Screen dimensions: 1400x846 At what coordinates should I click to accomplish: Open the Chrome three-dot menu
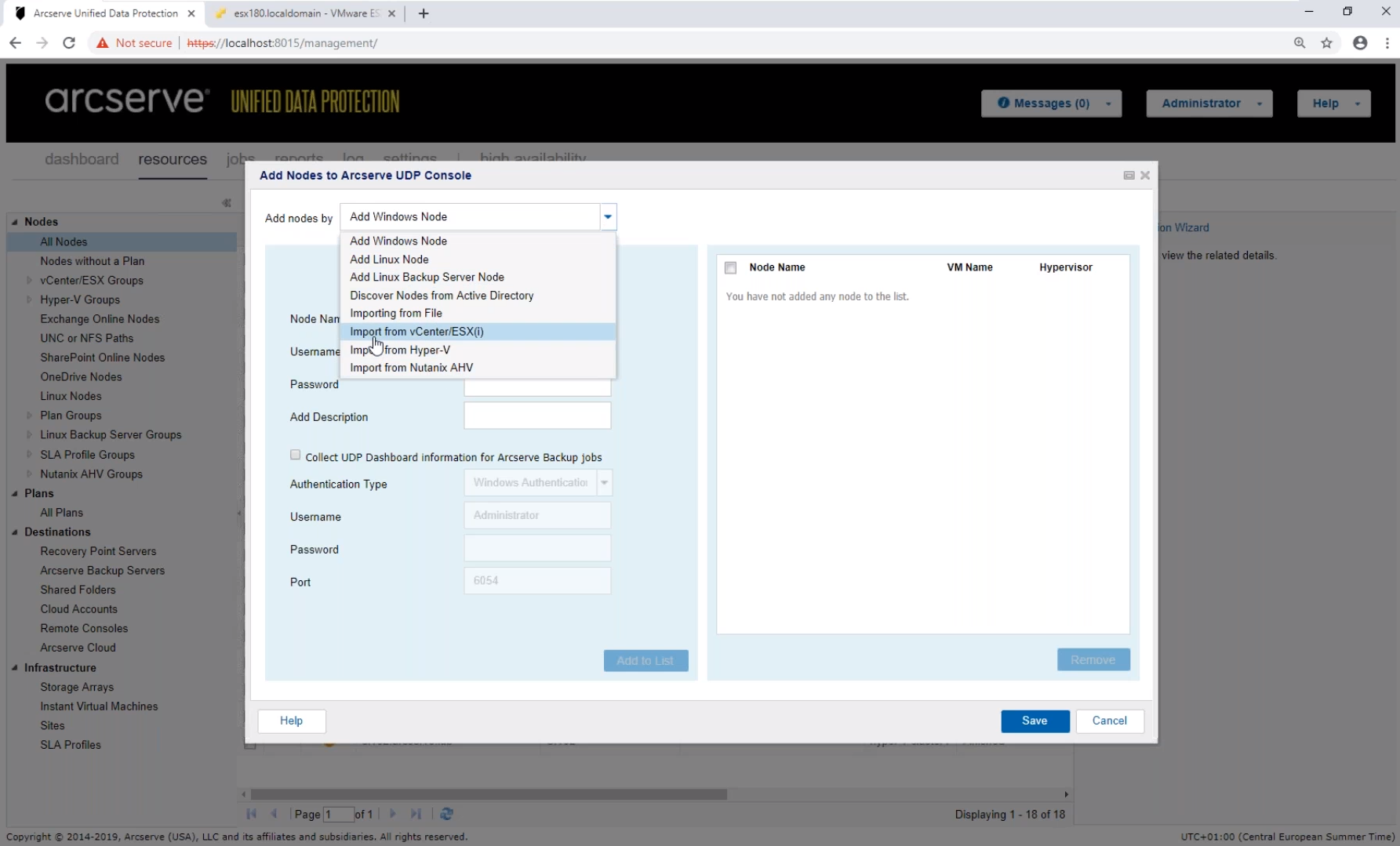[1387, 43]
